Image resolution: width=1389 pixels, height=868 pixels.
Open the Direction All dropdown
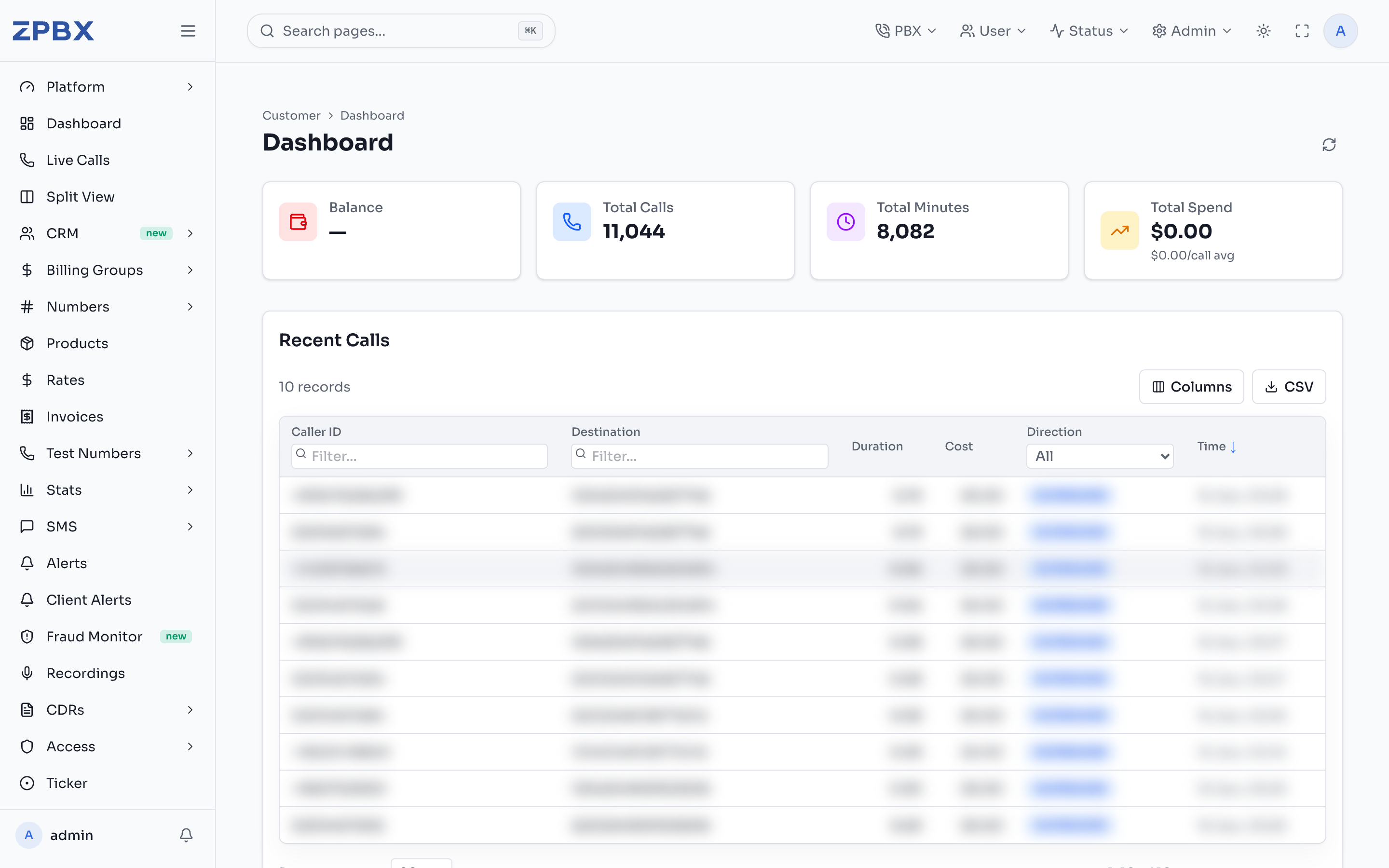click(x=1099, y=456)
